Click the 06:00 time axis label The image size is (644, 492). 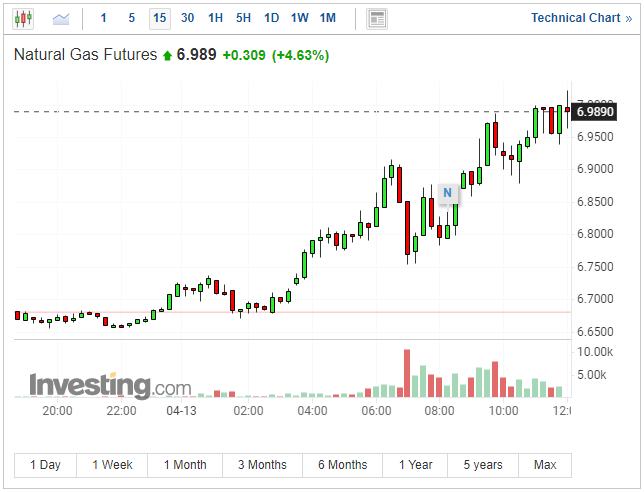pos(376,411)
